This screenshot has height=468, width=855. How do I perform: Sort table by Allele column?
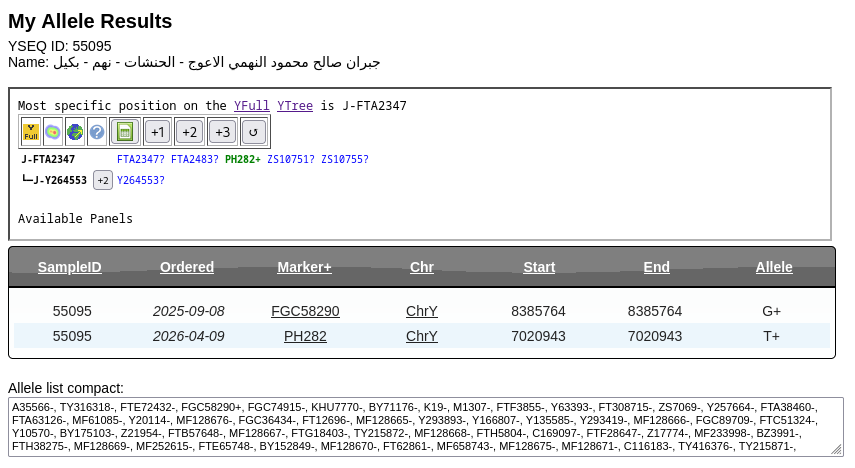click(x=774, y=267)
